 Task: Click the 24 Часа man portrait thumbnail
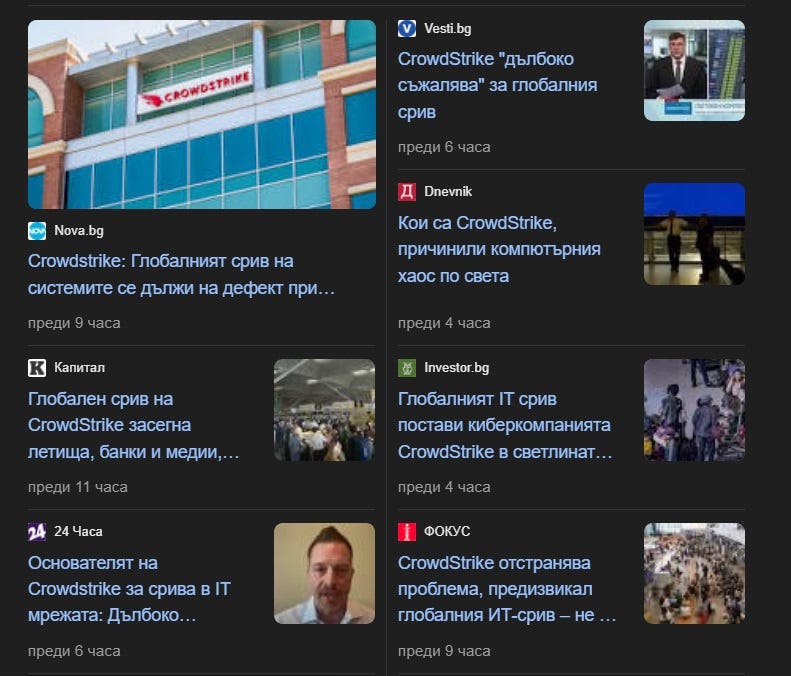pyautogui.click(x=324, y=574)
